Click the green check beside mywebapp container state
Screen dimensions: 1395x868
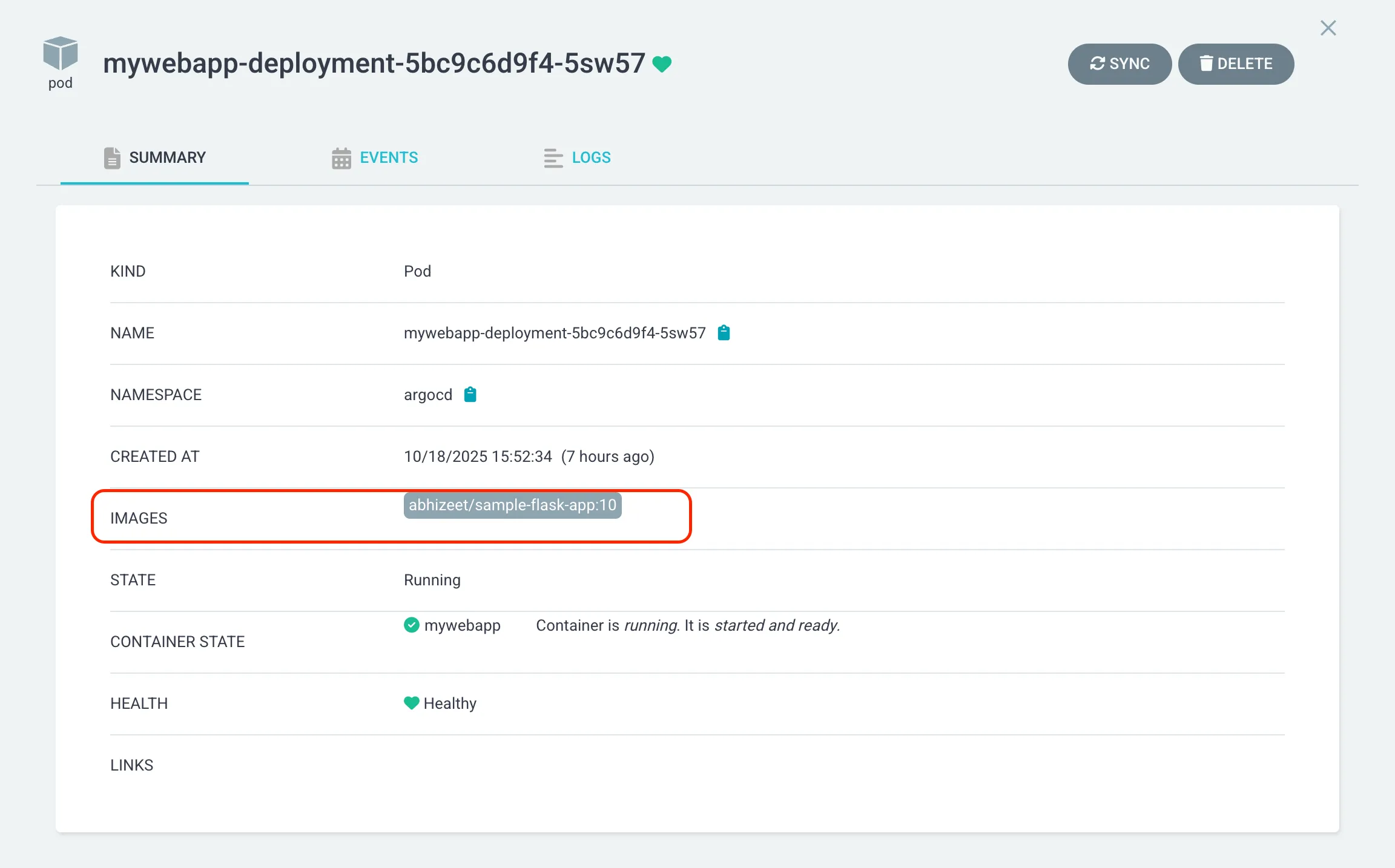click(411, 625)
